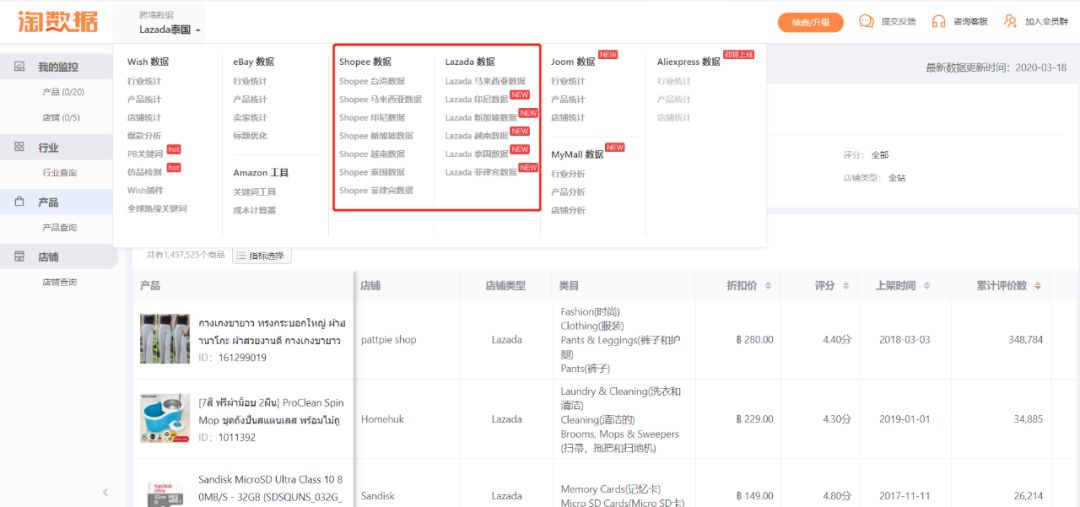
Task: Select Lazada 菲律宾数据
Action: [x=481, y=172]
